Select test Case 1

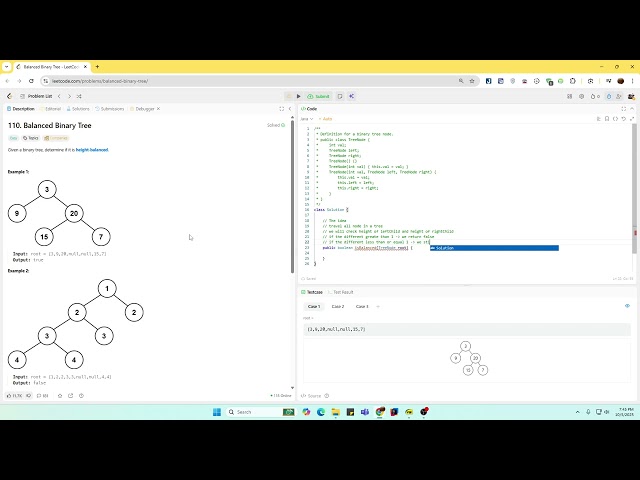pyautogui.click(x=314, y=307)
